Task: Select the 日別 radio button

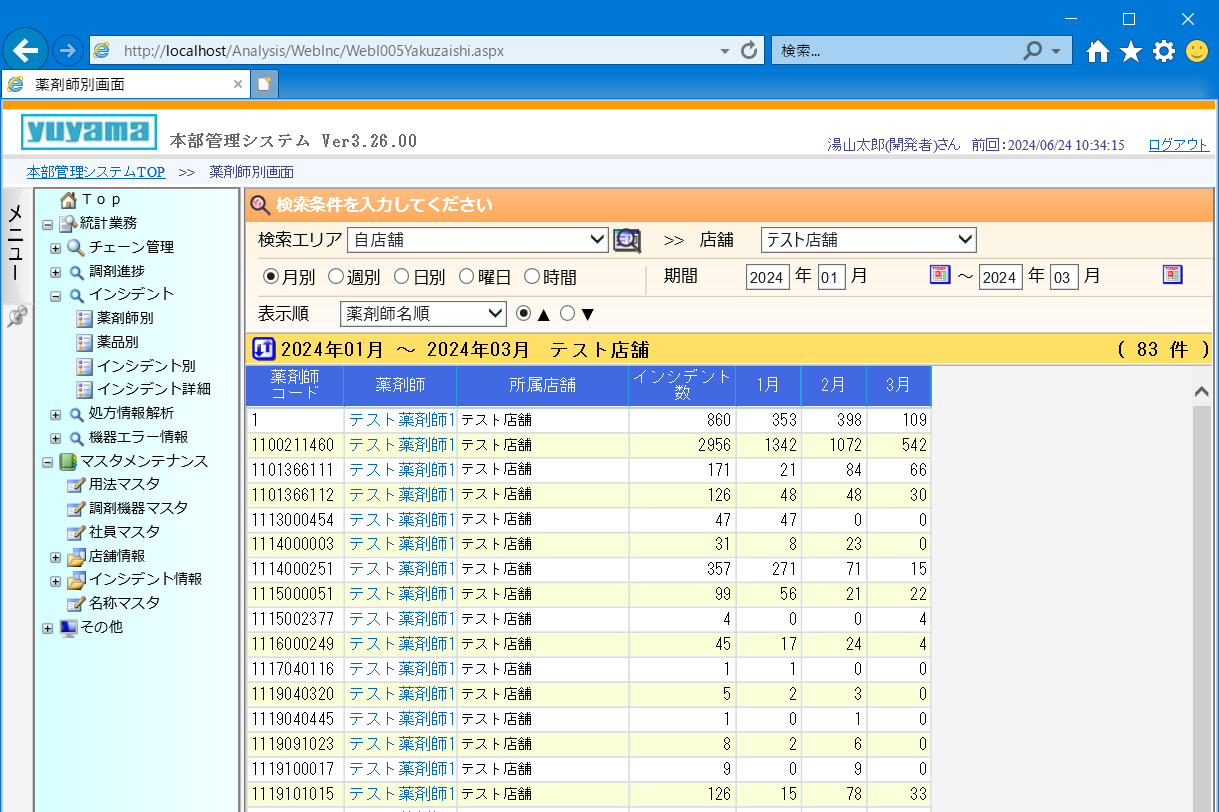Action: 402,276
